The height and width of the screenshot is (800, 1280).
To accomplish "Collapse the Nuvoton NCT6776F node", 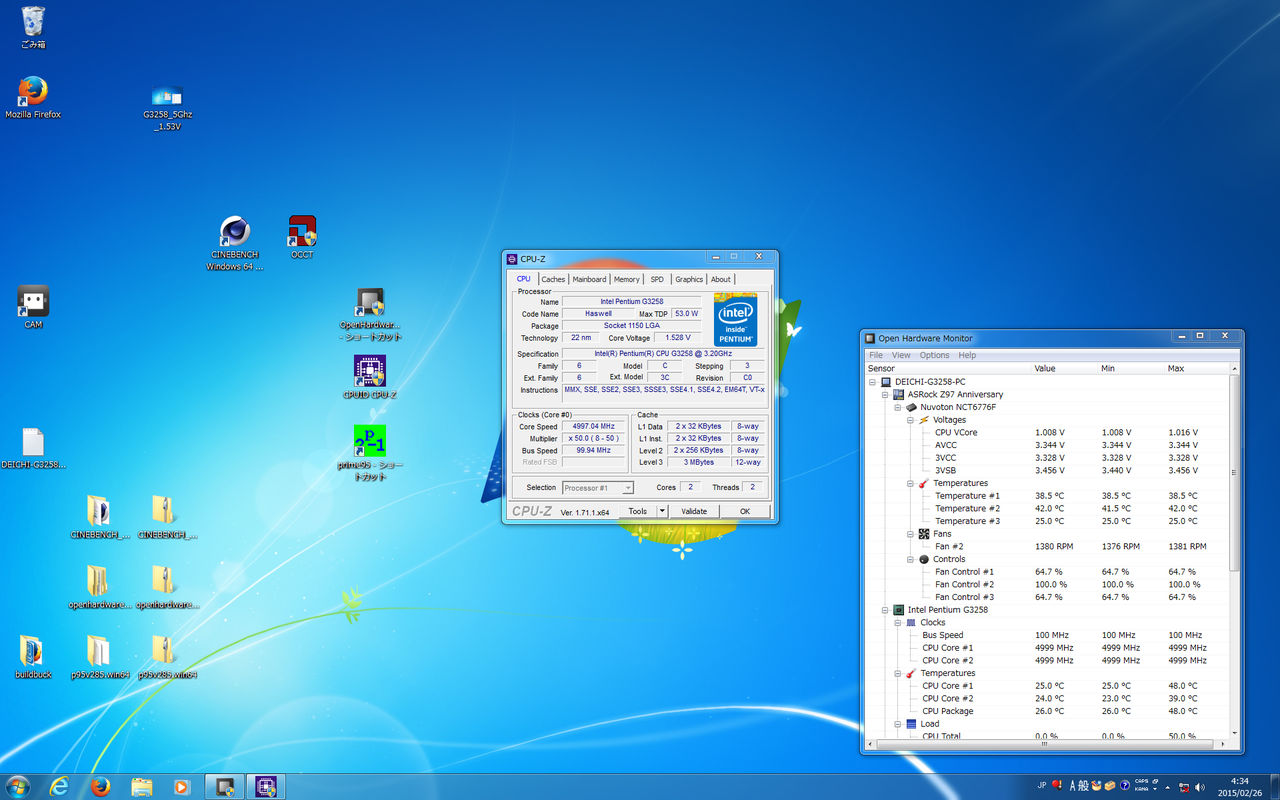I will point(898,408).
